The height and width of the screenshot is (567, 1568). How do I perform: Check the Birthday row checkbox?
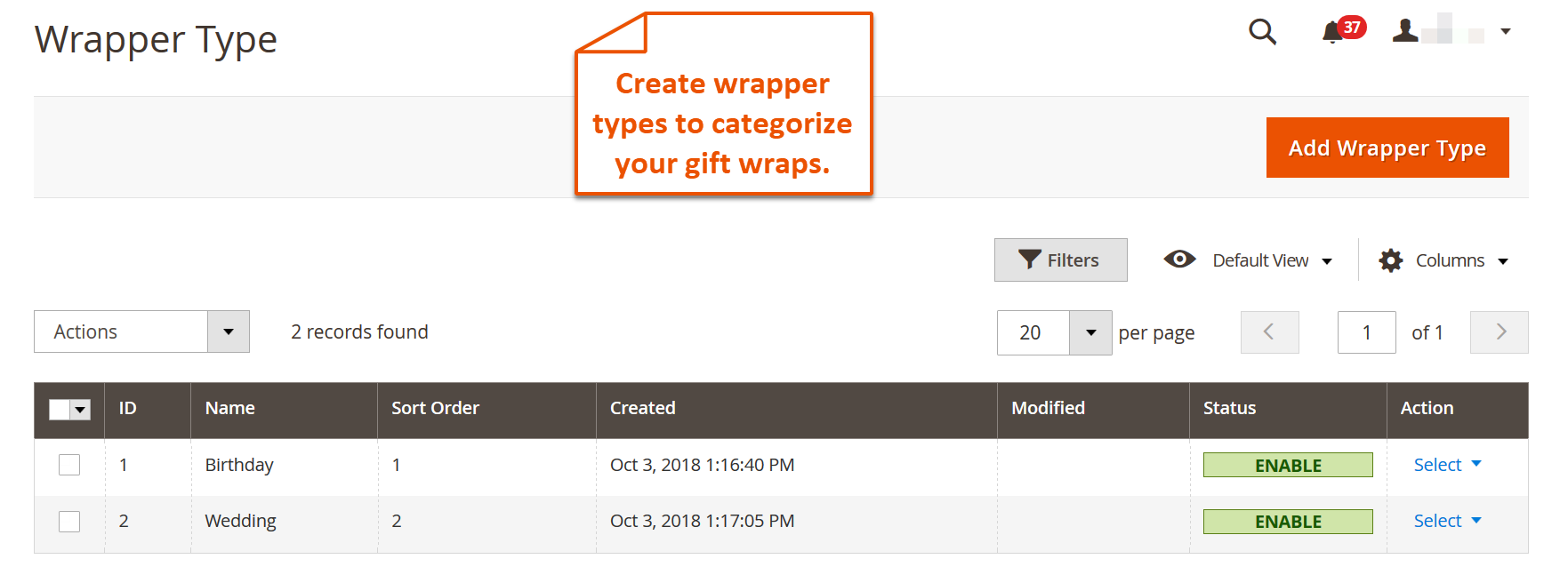pyautogui.click(x=69, y=465)
